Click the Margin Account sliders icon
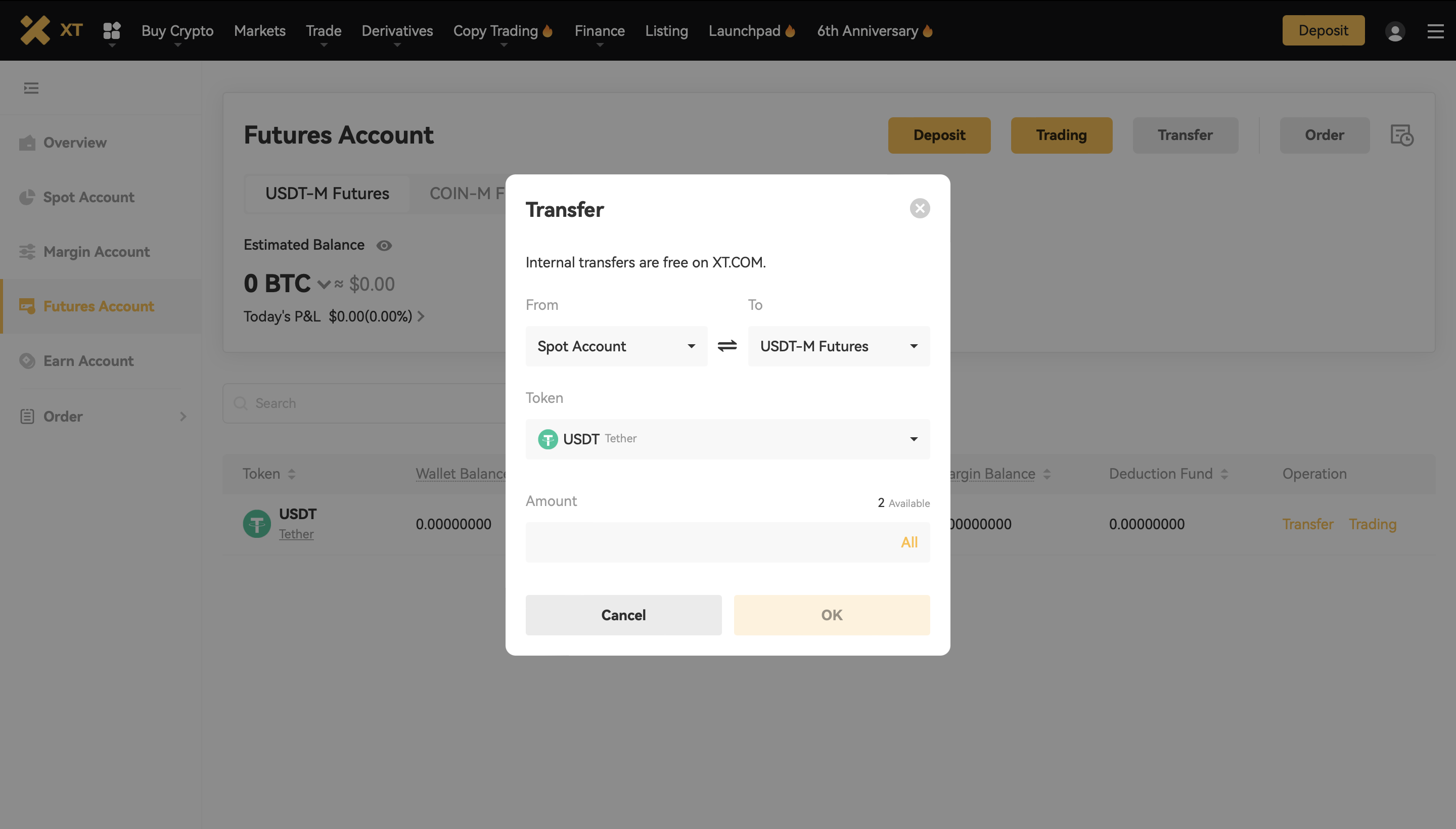Screen dimensions: 1456x829 pyautogui.click(x=27, y=252)
